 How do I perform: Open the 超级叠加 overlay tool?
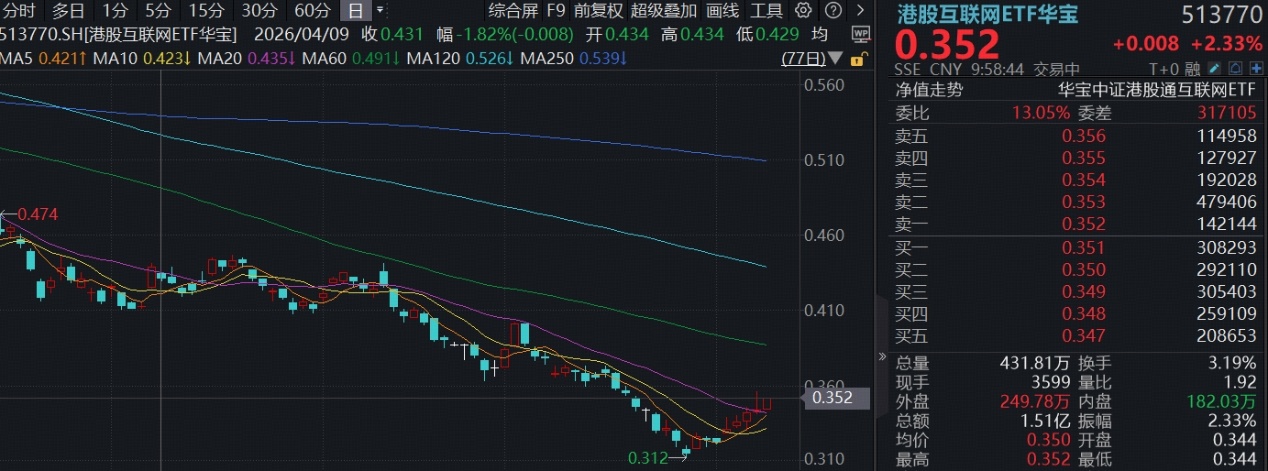(x=662, y=11)
